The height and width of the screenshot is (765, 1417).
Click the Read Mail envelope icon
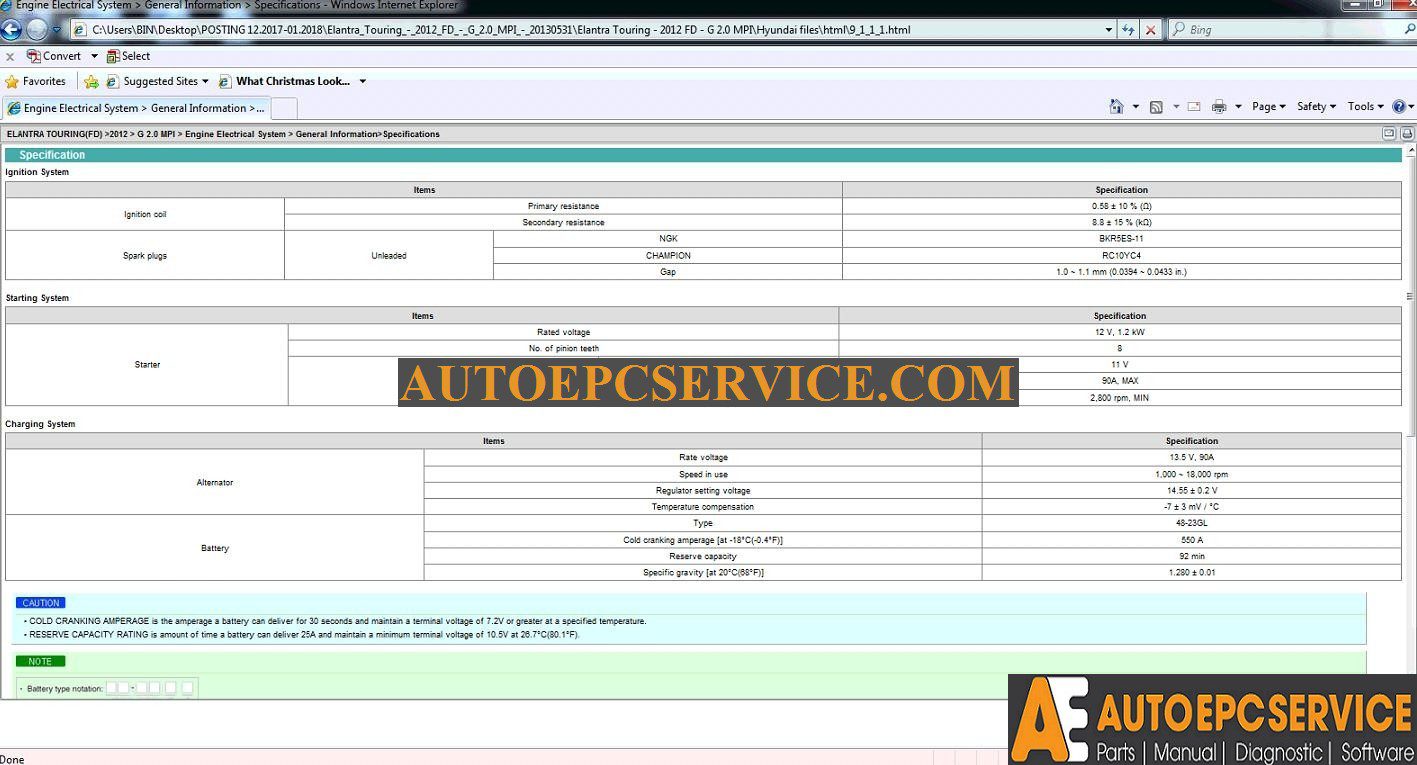[x=1194, y=107]
